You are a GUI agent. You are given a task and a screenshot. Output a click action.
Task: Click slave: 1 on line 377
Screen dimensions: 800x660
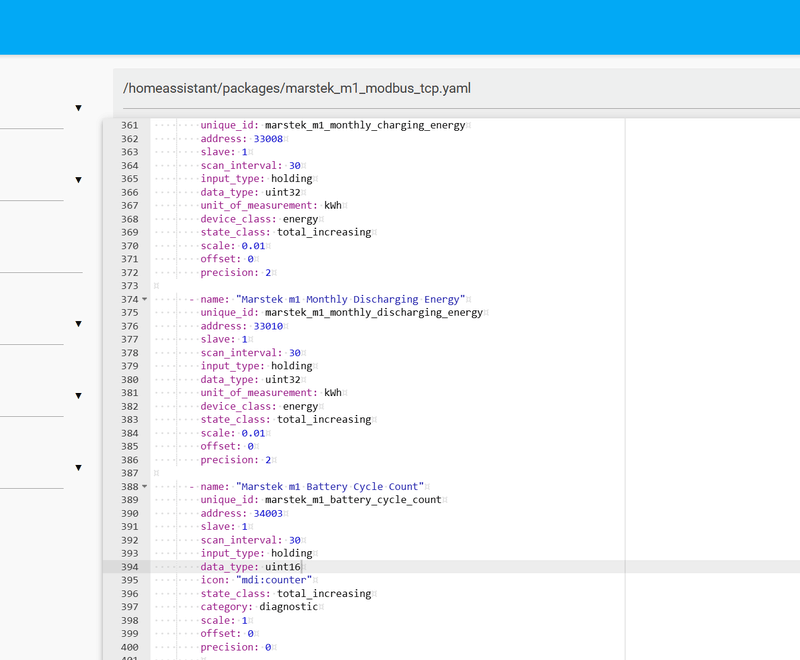point(224,339)
